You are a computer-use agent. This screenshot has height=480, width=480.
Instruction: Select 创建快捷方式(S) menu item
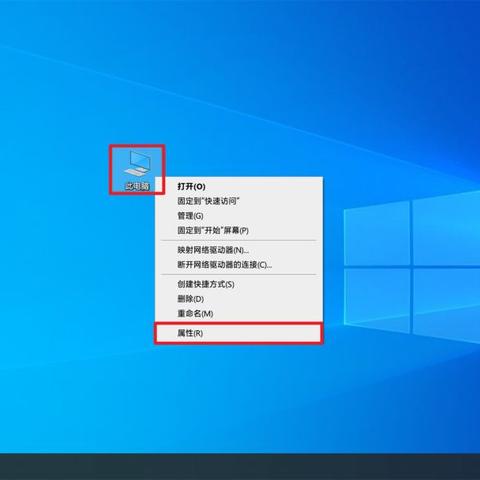click(x=239, y=284)
